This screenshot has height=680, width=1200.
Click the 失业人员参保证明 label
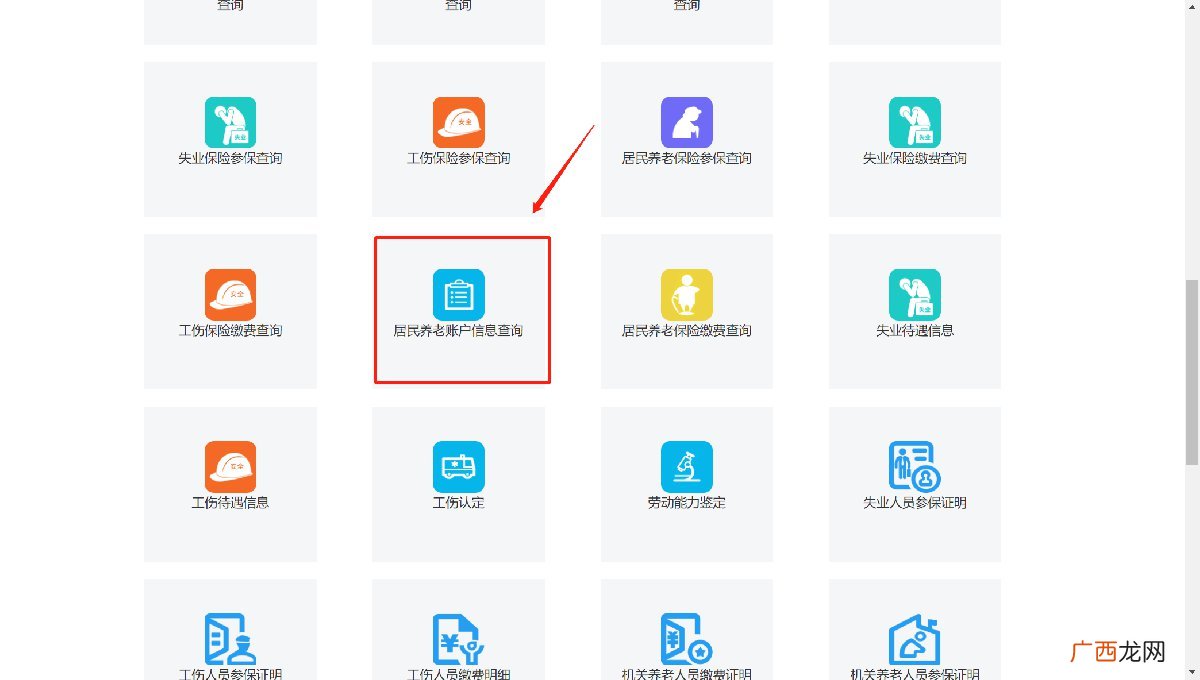[x=915, y=502]
